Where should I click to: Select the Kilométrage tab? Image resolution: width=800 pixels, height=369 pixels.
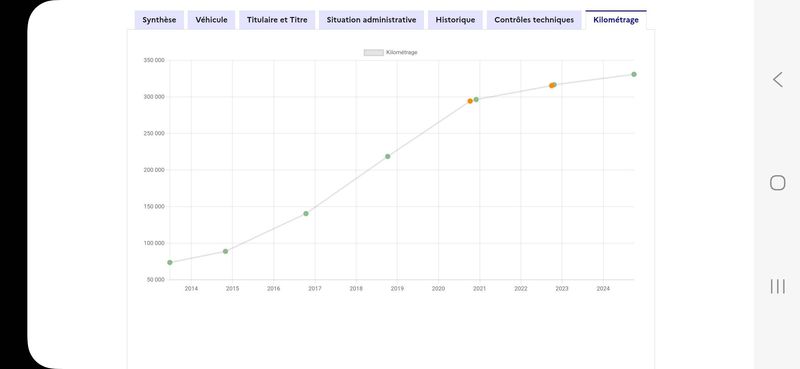(x=616, y=20)
